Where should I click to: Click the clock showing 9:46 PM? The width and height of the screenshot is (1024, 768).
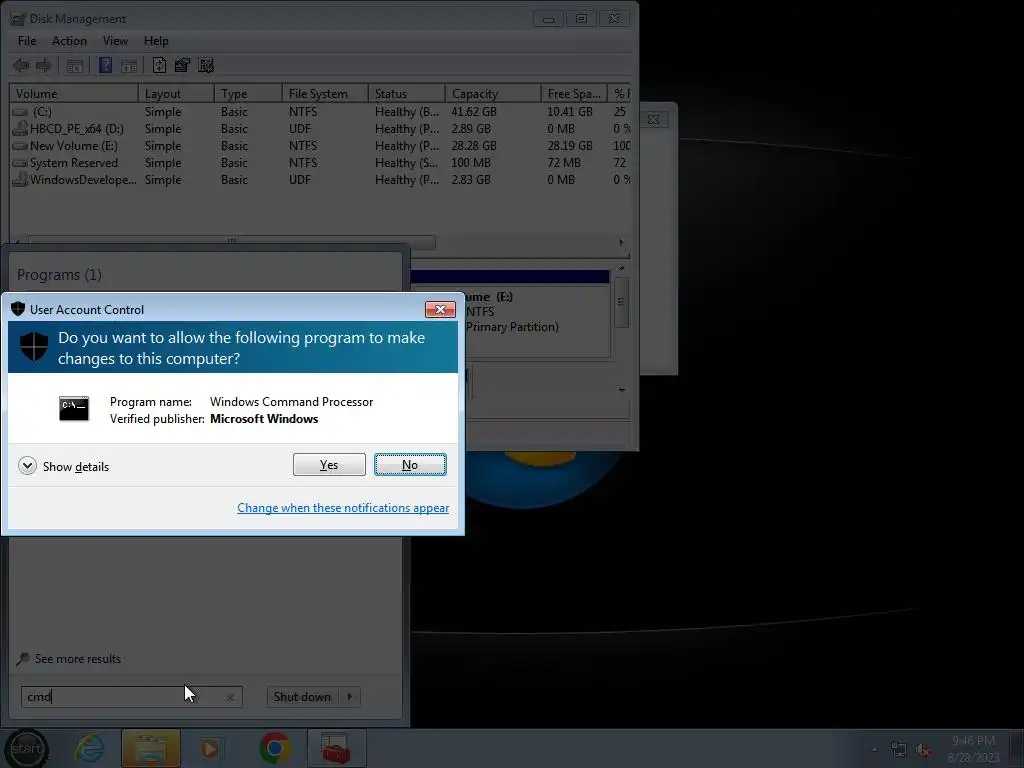click(x=973, y=748)
